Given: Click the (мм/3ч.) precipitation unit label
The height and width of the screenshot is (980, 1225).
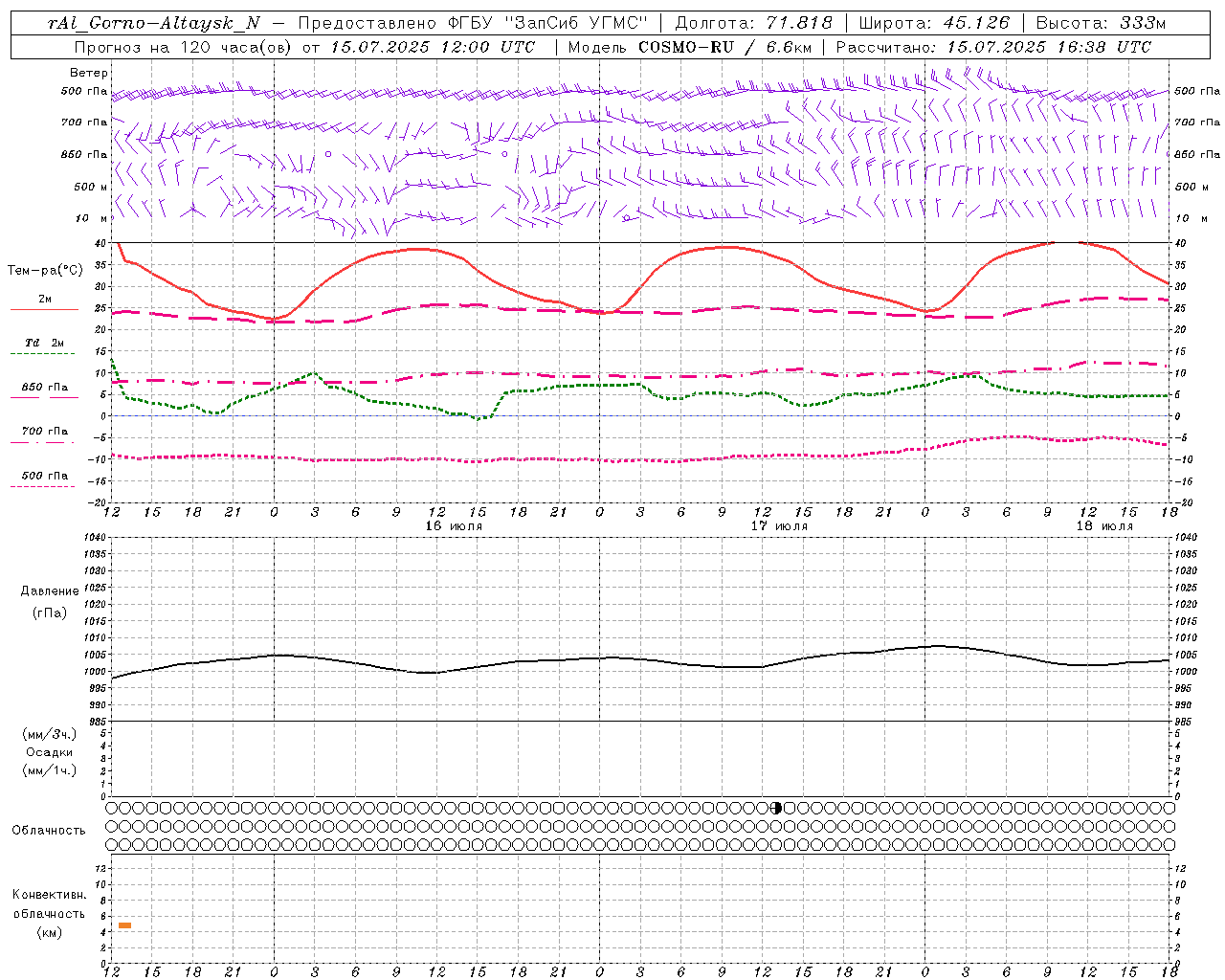Looking at the screenshot, I should point(49,734).
